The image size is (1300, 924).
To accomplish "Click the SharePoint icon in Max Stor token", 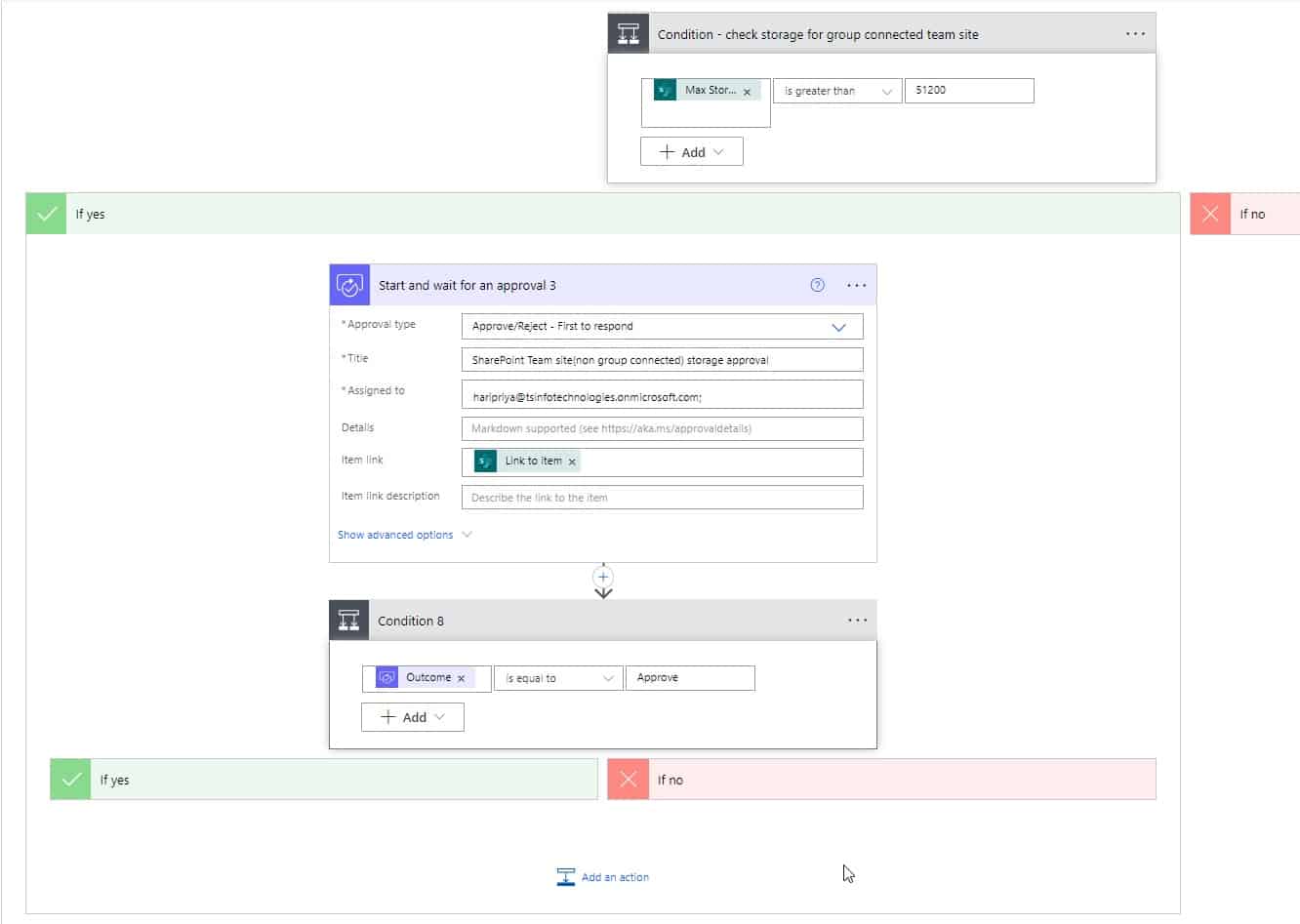I will [x=666, y=91].
